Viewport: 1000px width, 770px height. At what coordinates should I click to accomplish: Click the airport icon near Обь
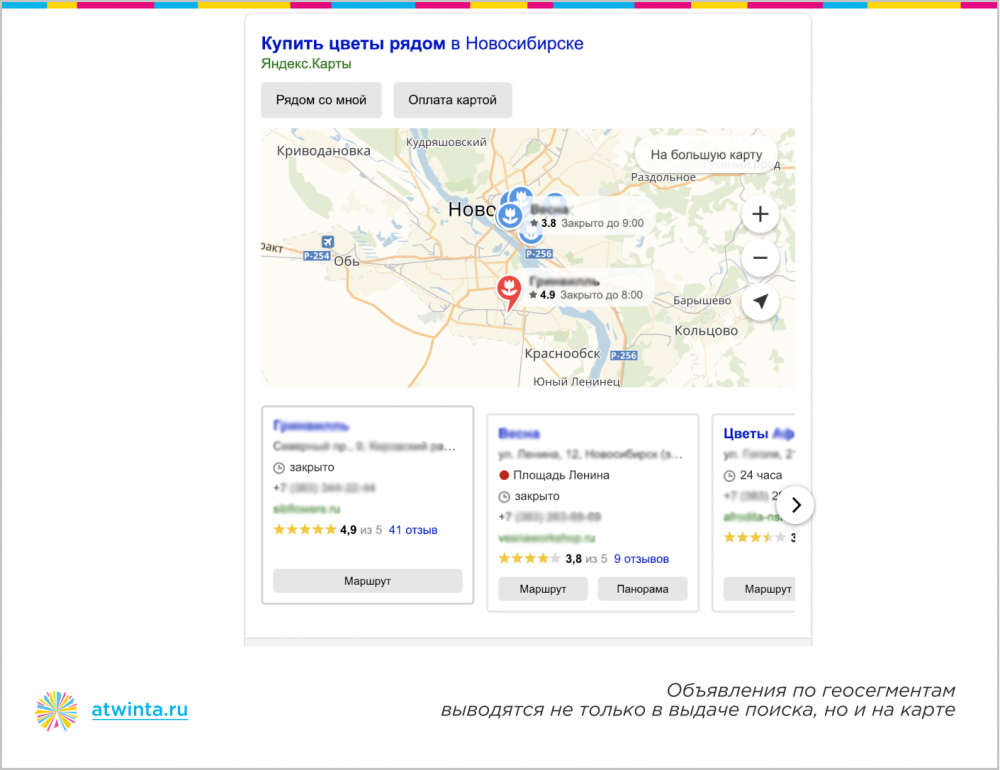coord(327,242)
